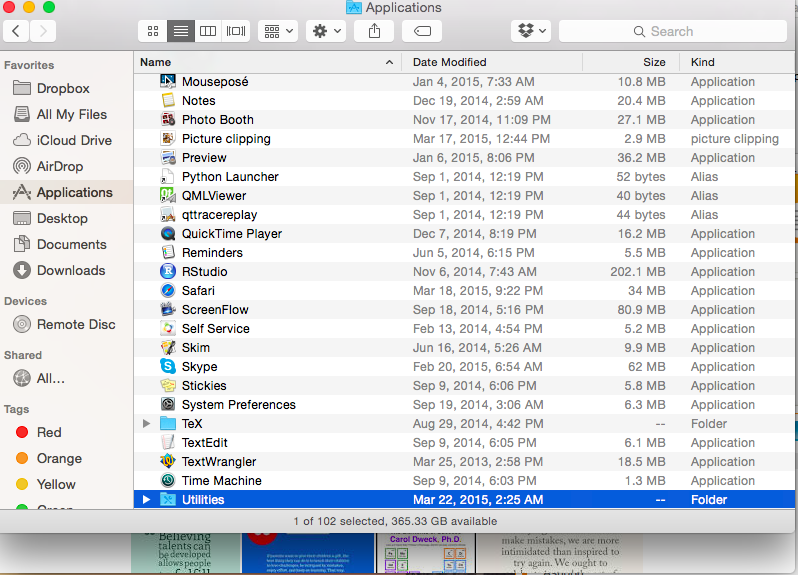Select the Preview app icon
This screenshot has width=798, height=575.
tap(168, 157)
